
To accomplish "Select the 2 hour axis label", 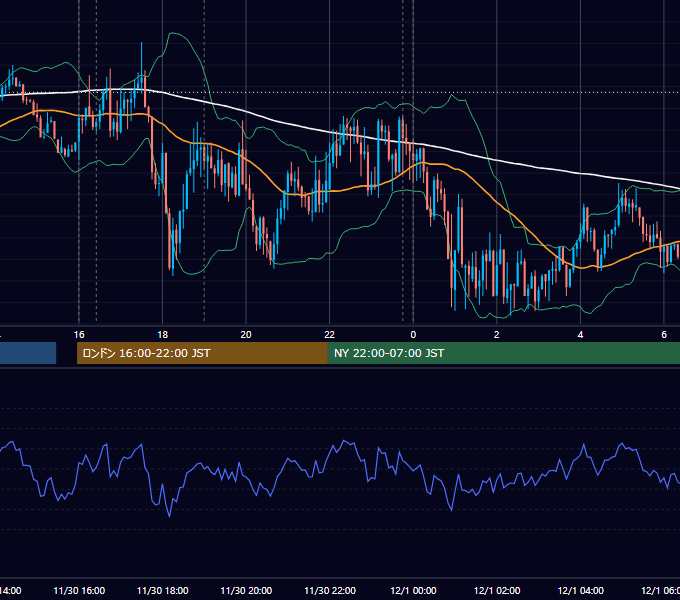I will pos(497,335).
